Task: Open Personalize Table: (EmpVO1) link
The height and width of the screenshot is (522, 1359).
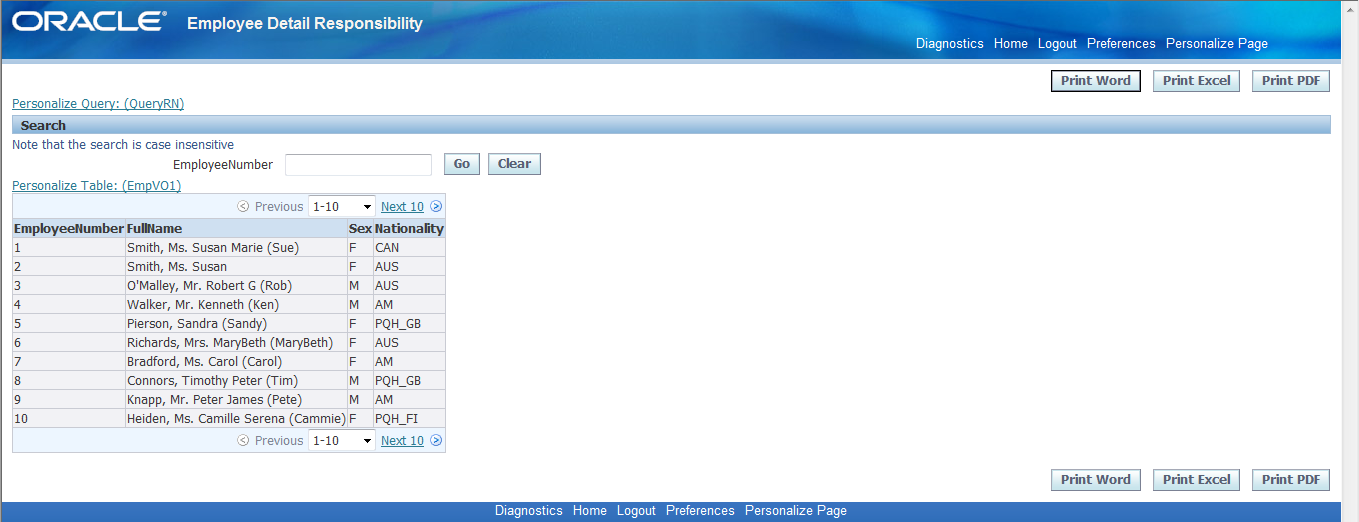Action: [96, 186]
